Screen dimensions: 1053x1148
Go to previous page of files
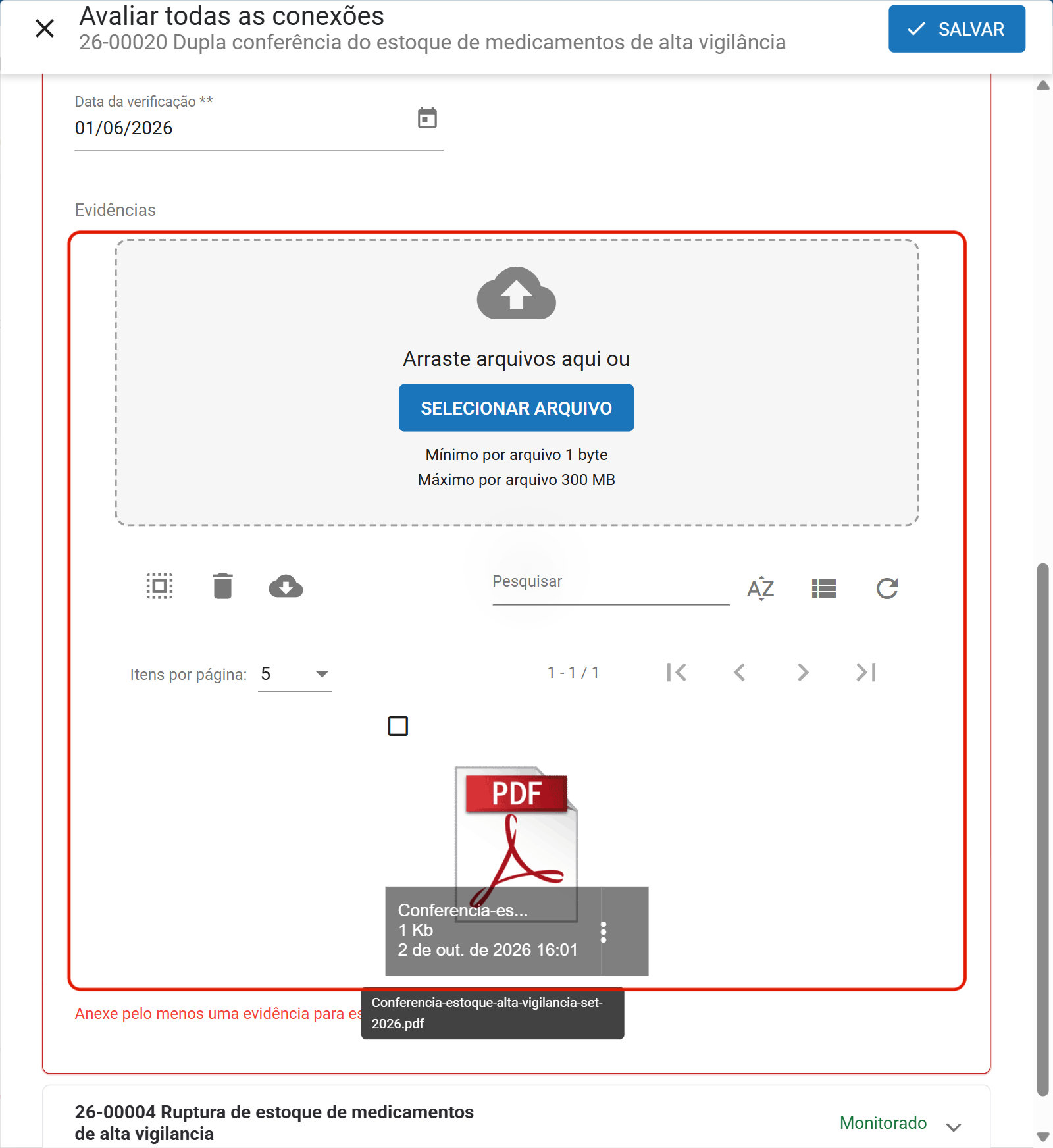tap(740, 672)
